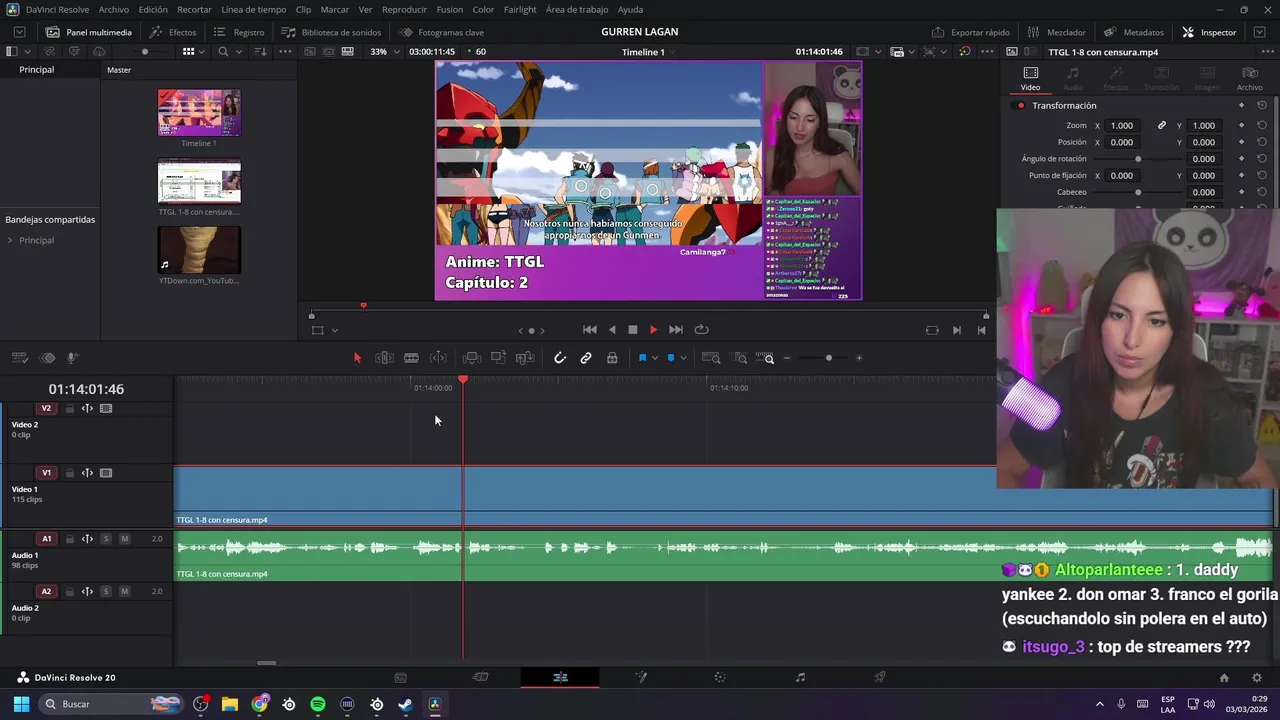Click custom zoom icon

click(766, 358)
